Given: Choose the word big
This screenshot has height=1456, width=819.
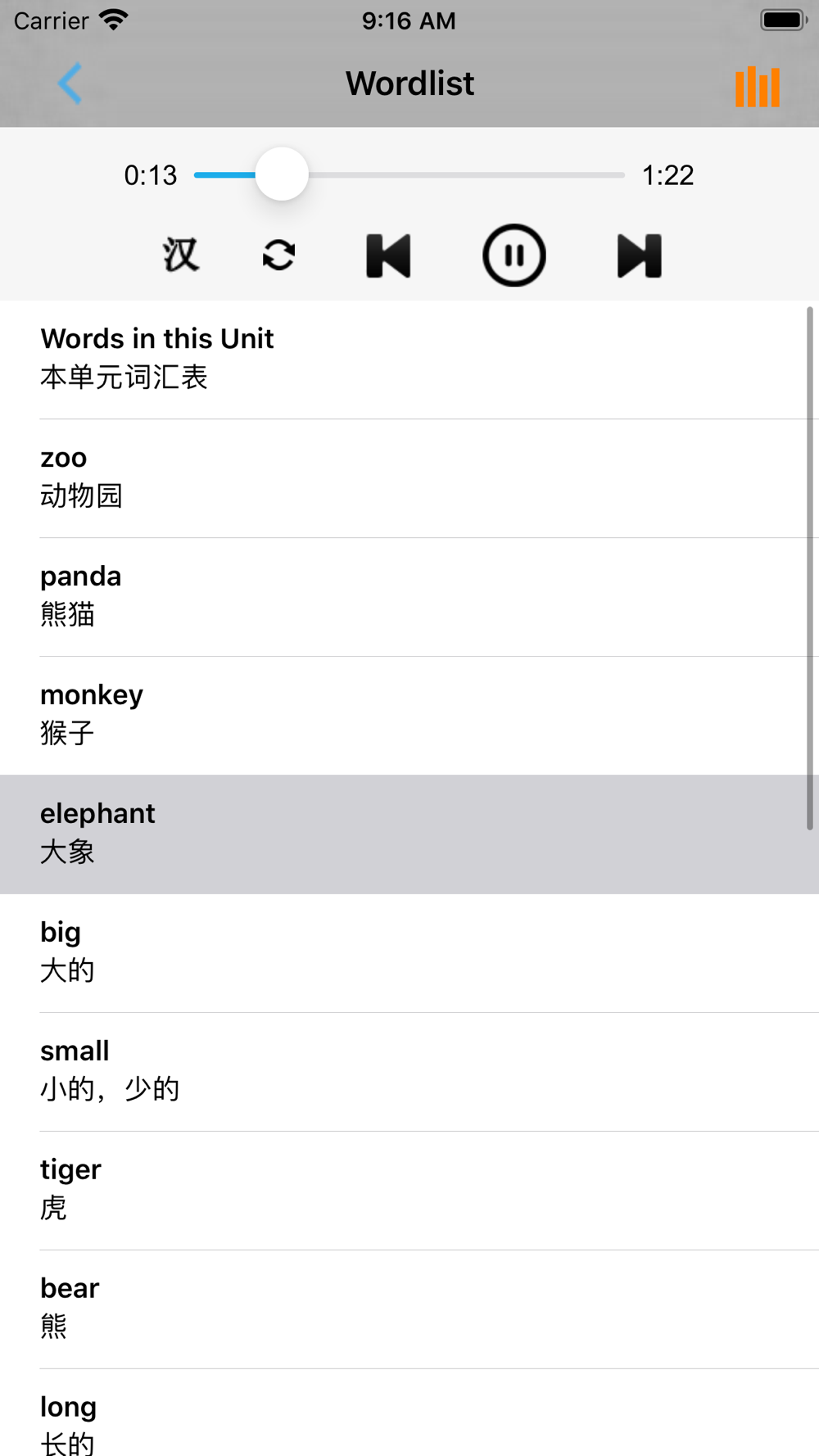Looking at the screenshot, I should 409,953.
